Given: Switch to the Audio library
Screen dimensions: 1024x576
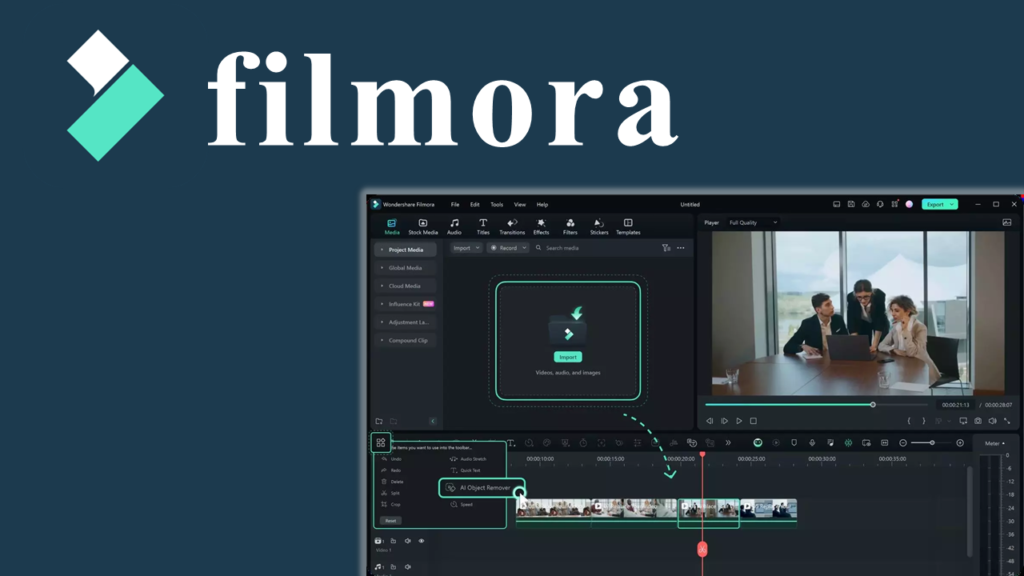Looking at the screenshot, I should [455, 227].
